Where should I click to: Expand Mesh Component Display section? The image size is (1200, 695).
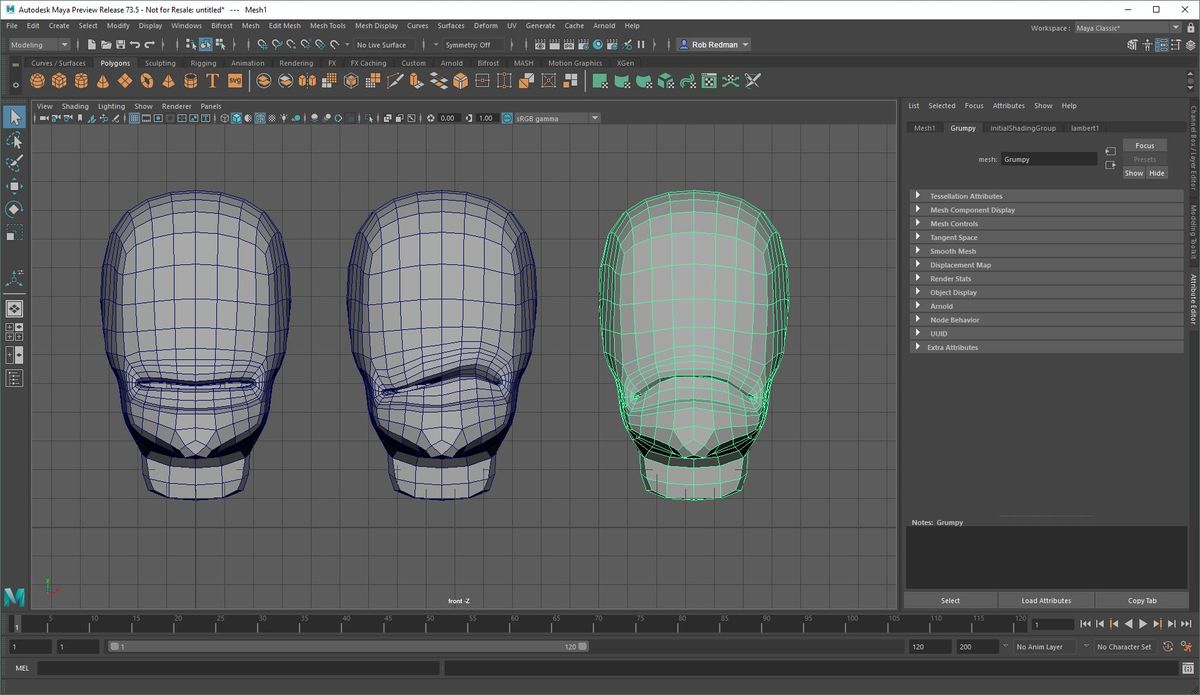click(1047, 210)
